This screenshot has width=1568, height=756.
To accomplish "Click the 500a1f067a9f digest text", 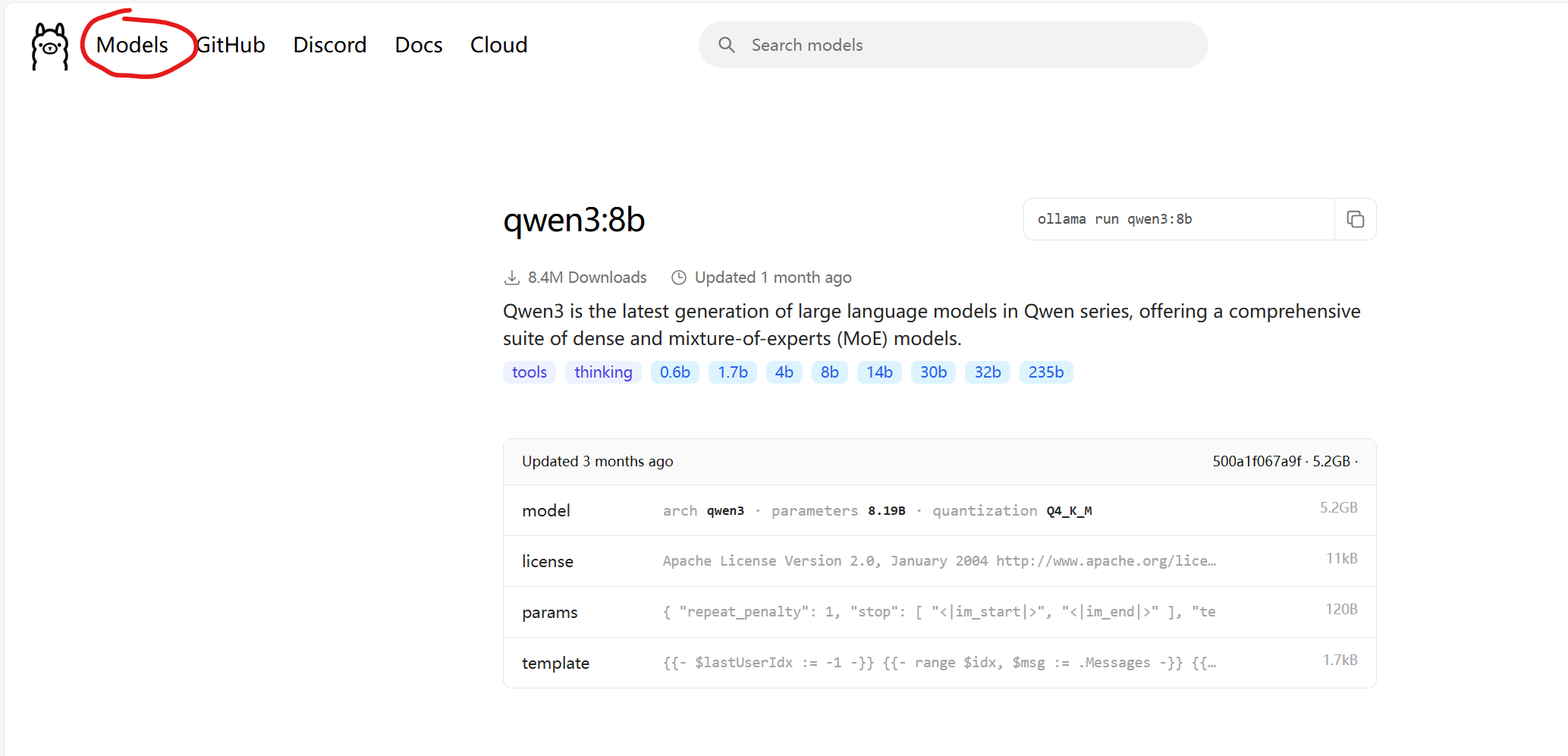I will (1256, 461).
